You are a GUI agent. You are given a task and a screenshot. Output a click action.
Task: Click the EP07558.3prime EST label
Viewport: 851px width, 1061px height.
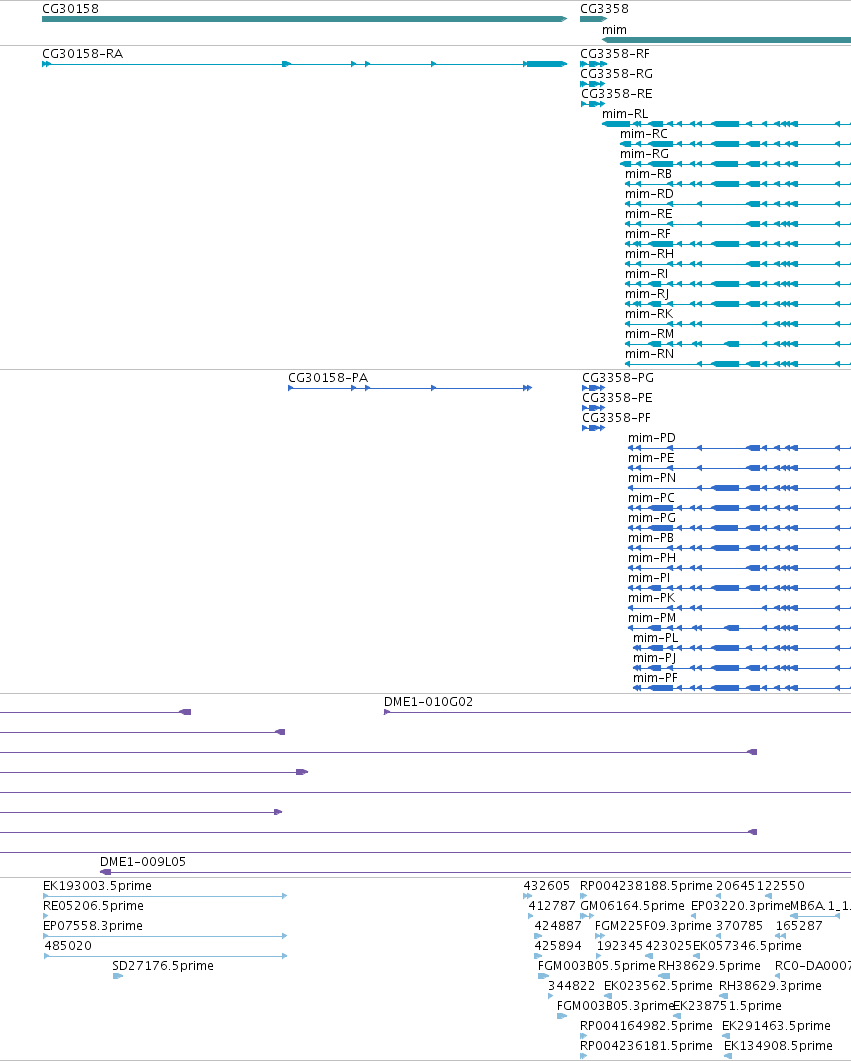click(93, 926)
